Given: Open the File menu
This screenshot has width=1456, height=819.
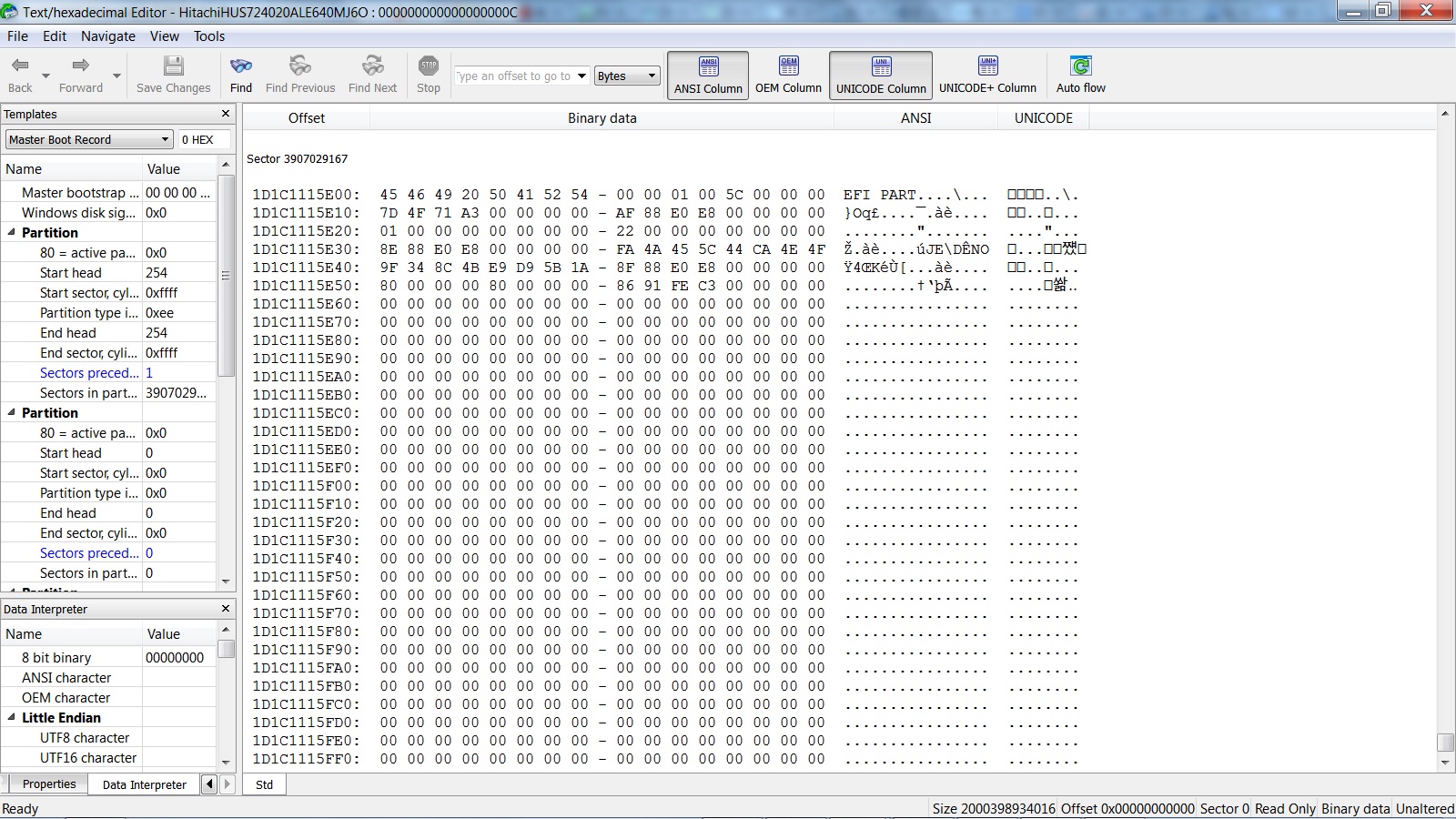Looking at the screenshot, I should (x=17, y=36).
